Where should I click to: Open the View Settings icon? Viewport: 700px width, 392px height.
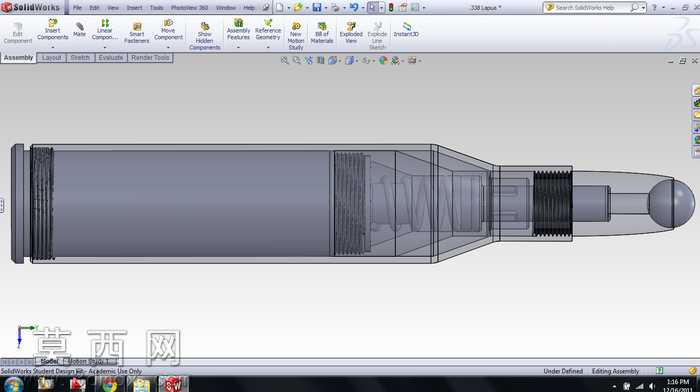point(412,60)
